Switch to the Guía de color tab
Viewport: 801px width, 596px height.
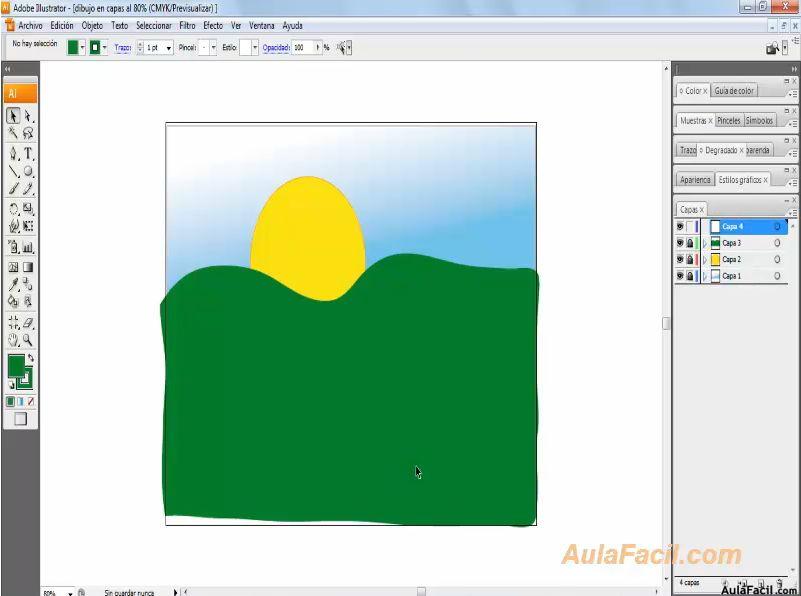point(734,91)
